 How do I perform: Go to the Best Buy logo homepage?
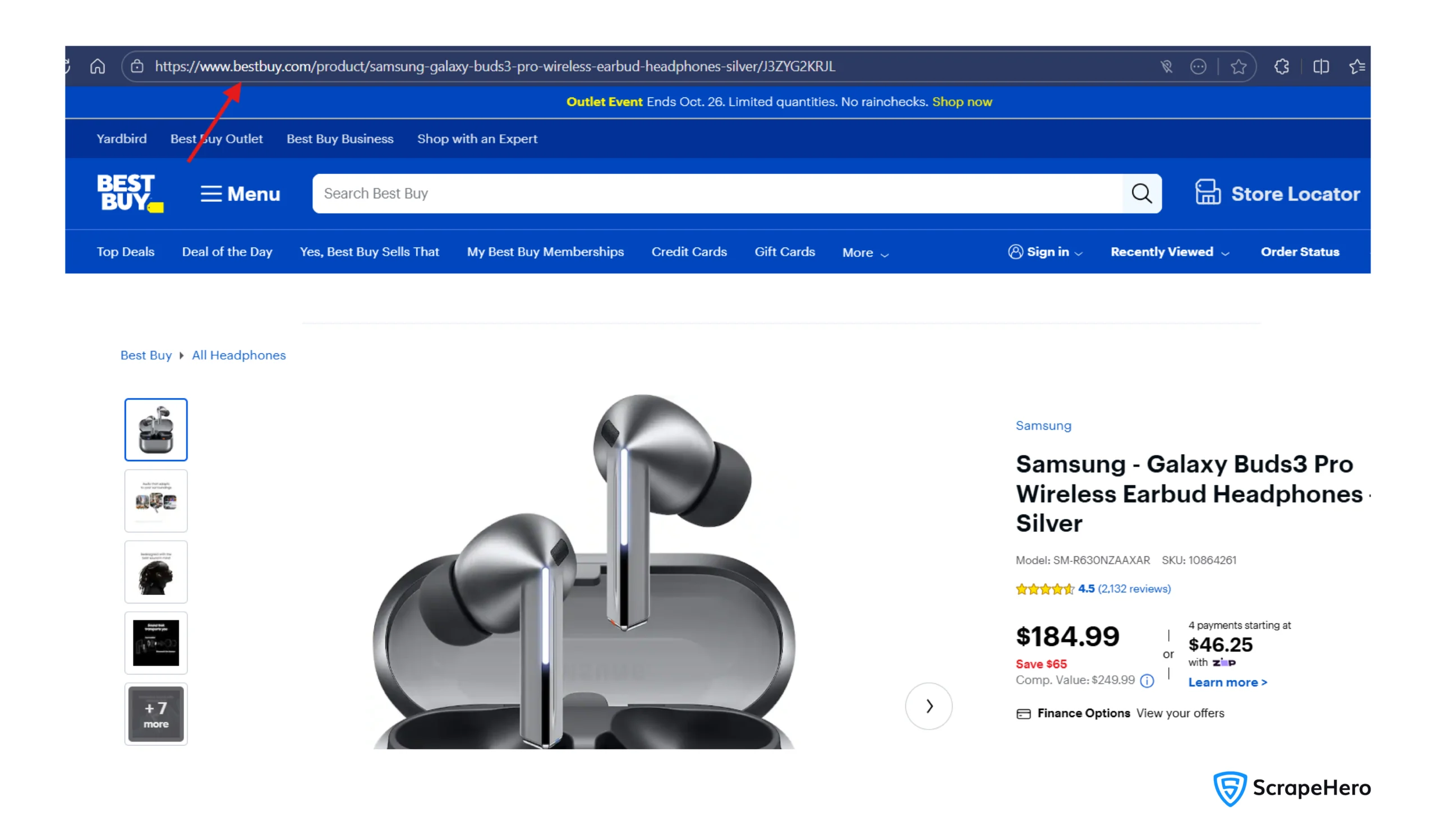click(130, 193)
